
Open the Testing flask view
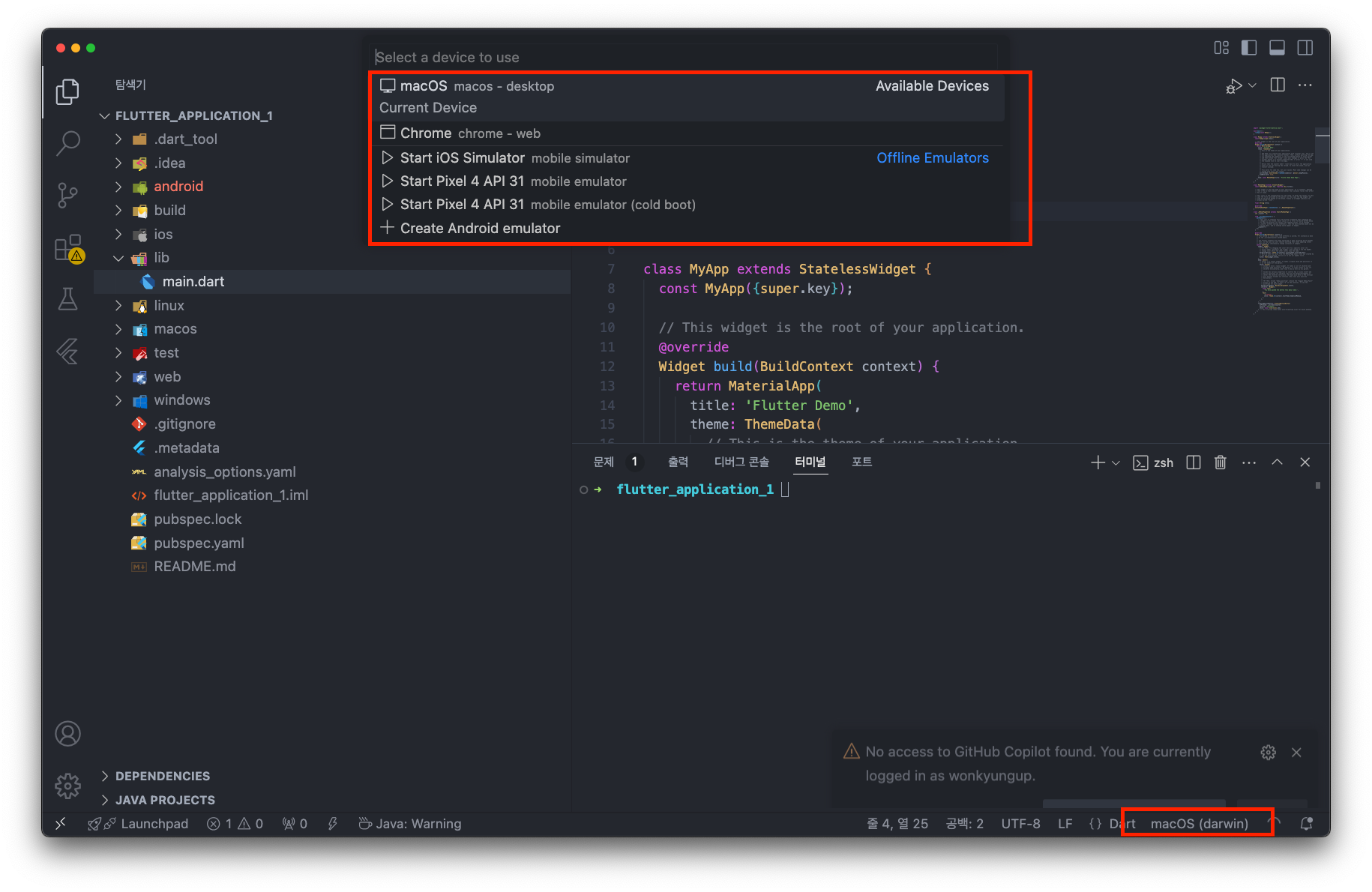[67, 299]
